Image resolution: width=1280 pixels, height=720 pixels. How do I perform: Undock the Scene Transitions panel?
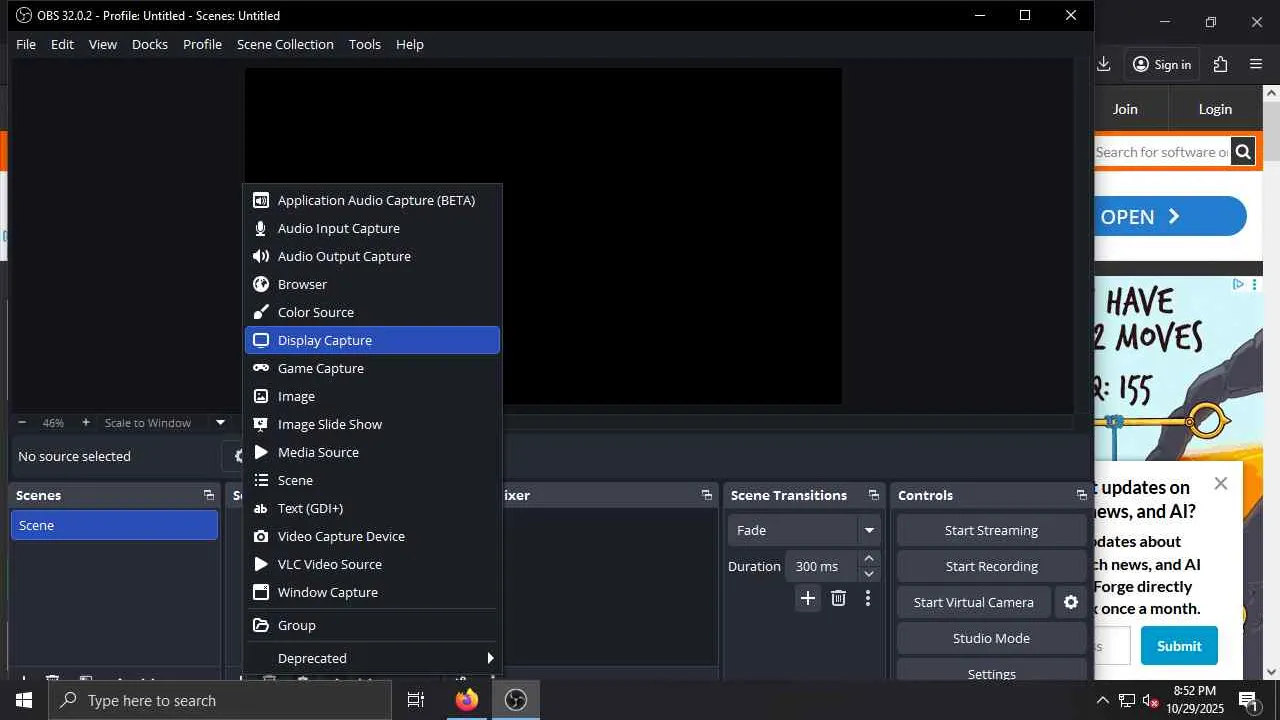pyautogui.click(x=873, y=495)
